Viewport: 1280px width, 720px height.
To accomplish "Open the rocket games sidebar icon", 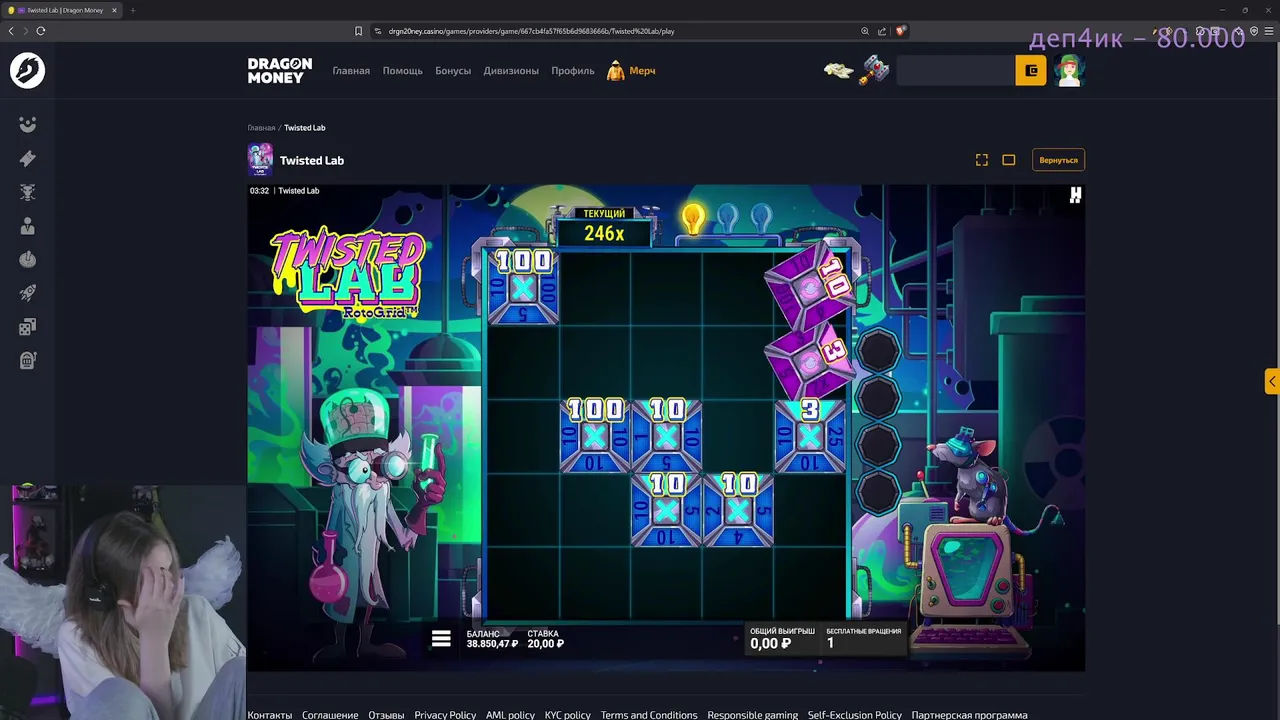I will click(27, 293).
